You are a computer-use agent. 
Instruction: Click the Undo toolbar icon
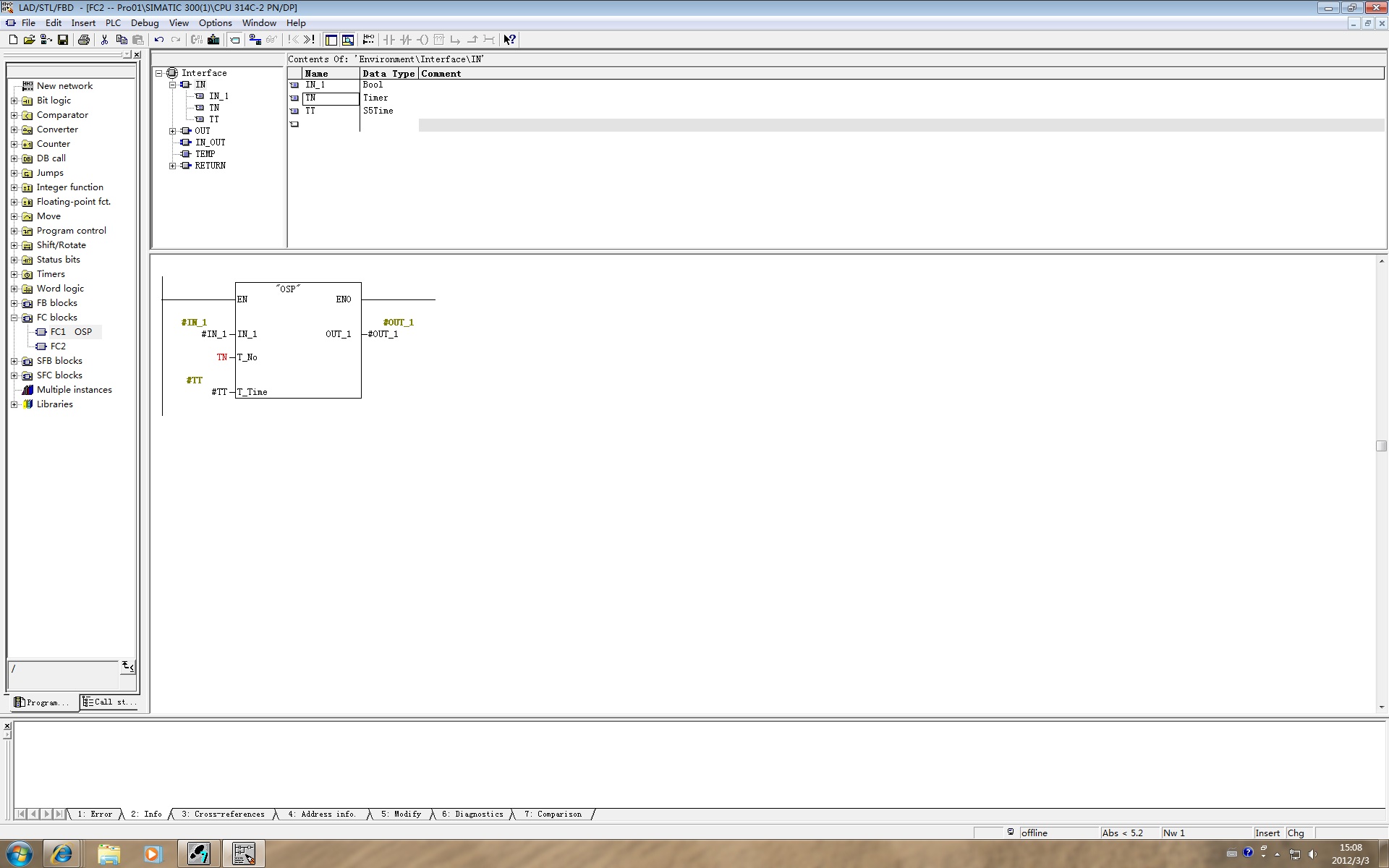pos(159,40)
